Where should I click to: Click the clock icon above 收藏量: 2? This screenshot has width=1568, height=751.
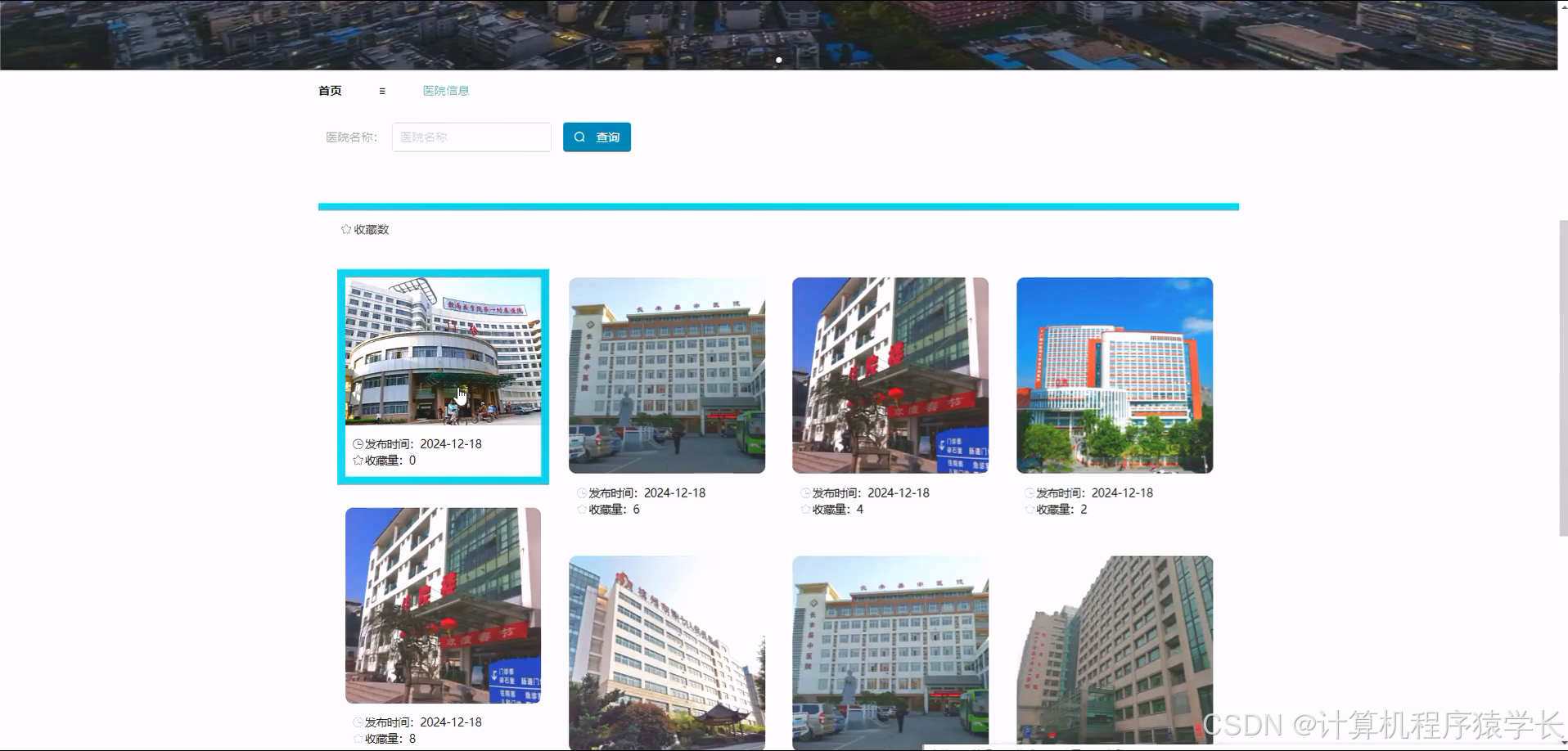point(1030,493)
